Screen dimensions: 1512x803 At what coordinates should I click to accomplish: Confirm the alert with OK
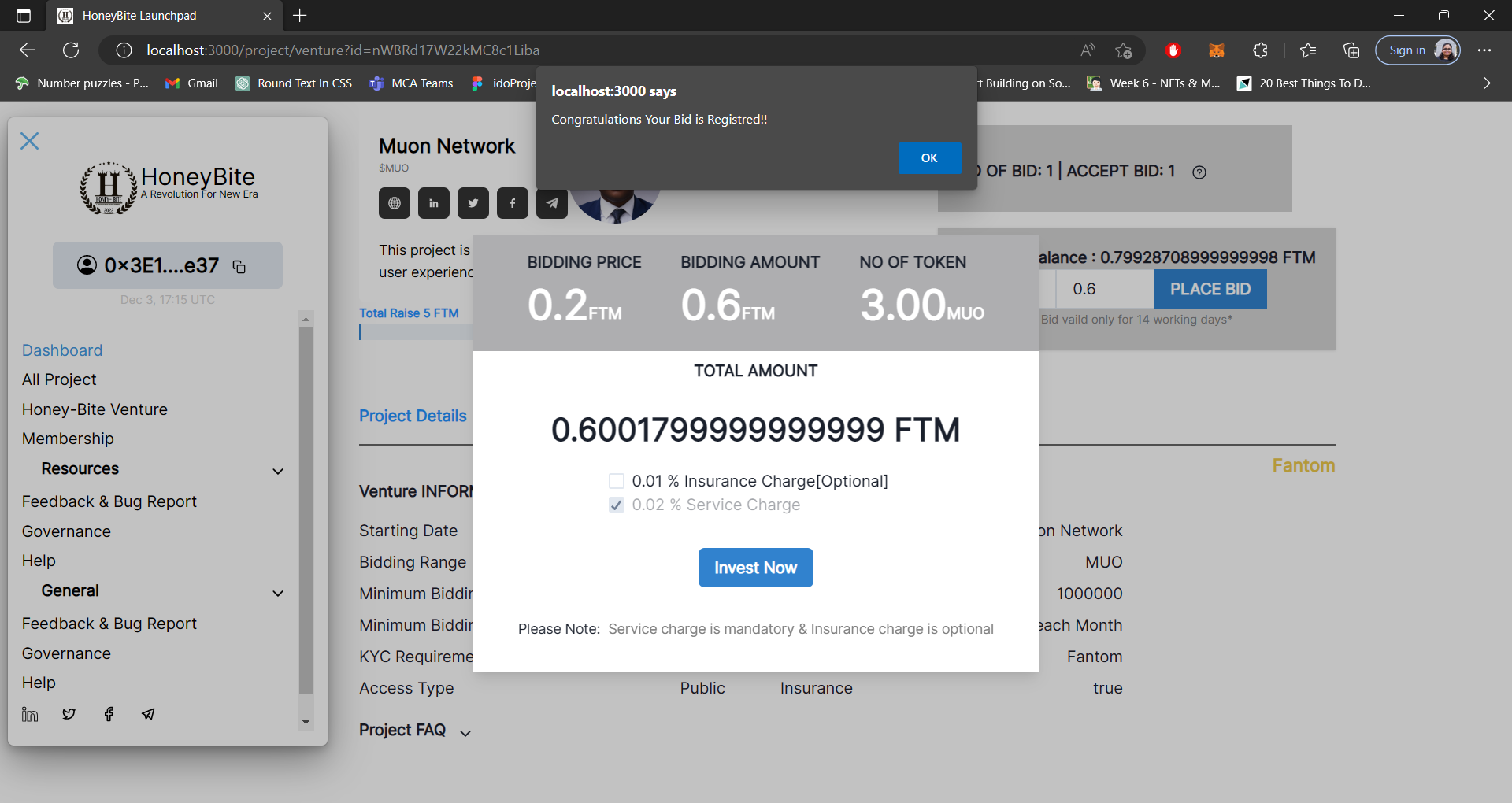coord(929,158)
